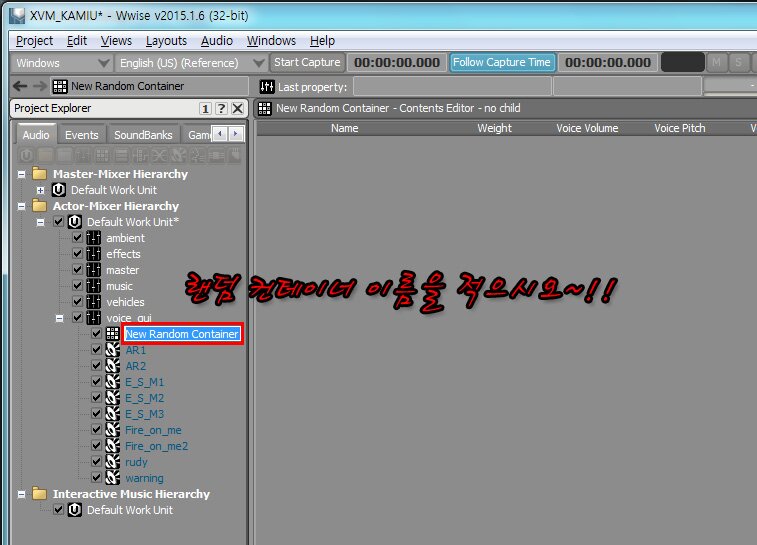Open the Windows platform dropdown
The image size is (757, 545).
click(62, 63)
